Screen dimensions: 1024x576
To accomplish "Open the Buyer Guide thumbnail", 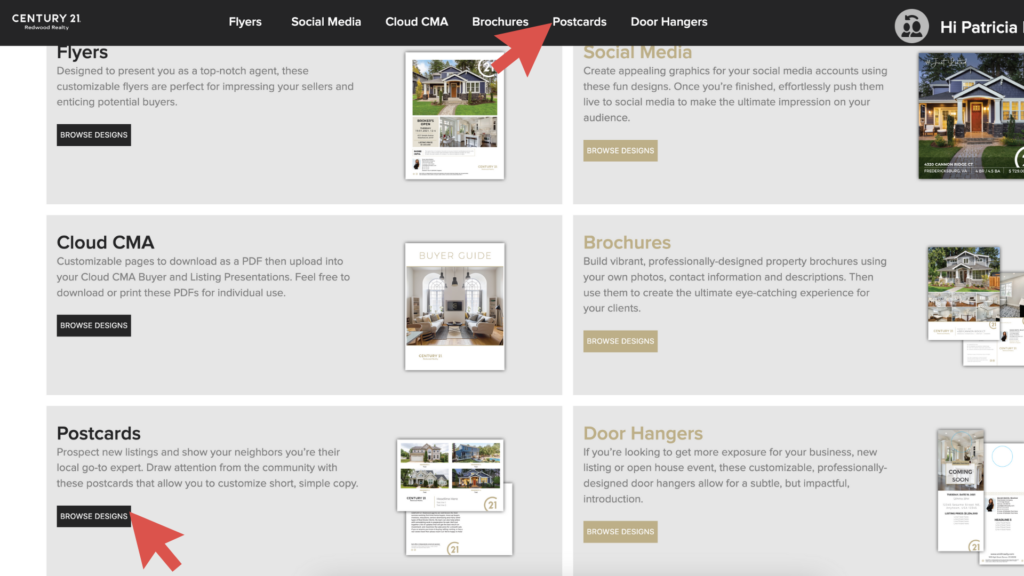I will pos(455,306).
